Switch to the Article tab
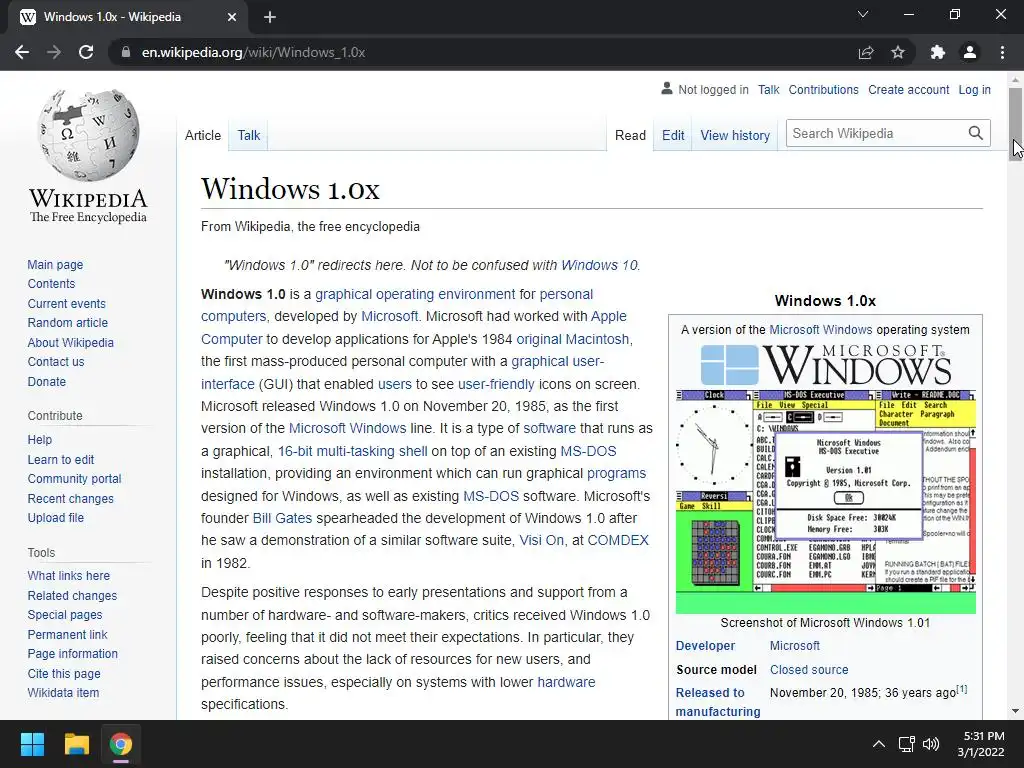 tap(203, 135)
